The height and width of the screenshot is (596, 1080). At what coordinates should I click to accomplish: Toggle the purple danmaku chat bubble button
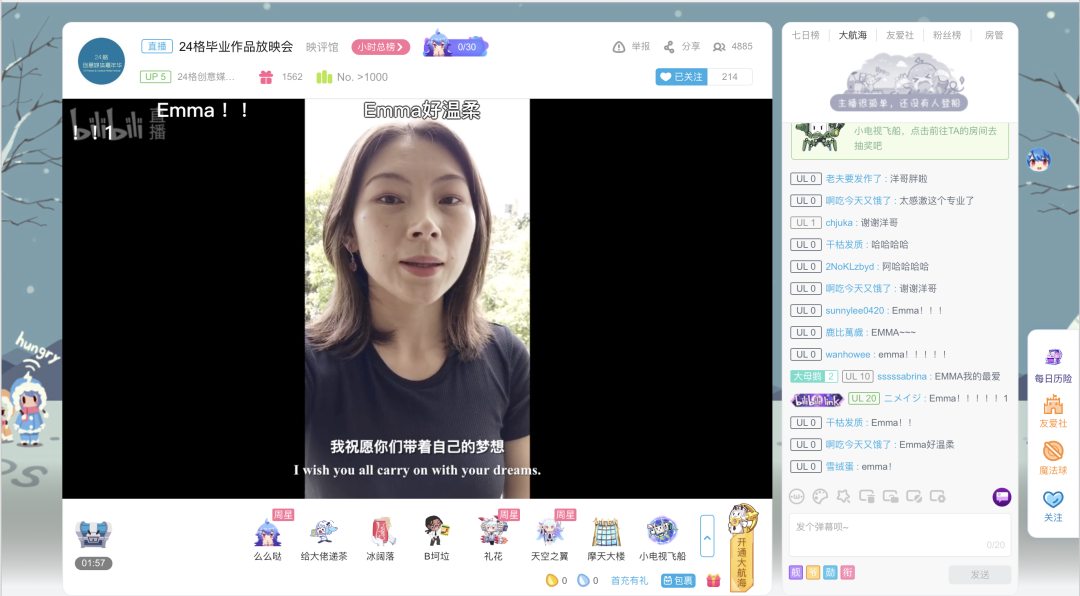1001,497
